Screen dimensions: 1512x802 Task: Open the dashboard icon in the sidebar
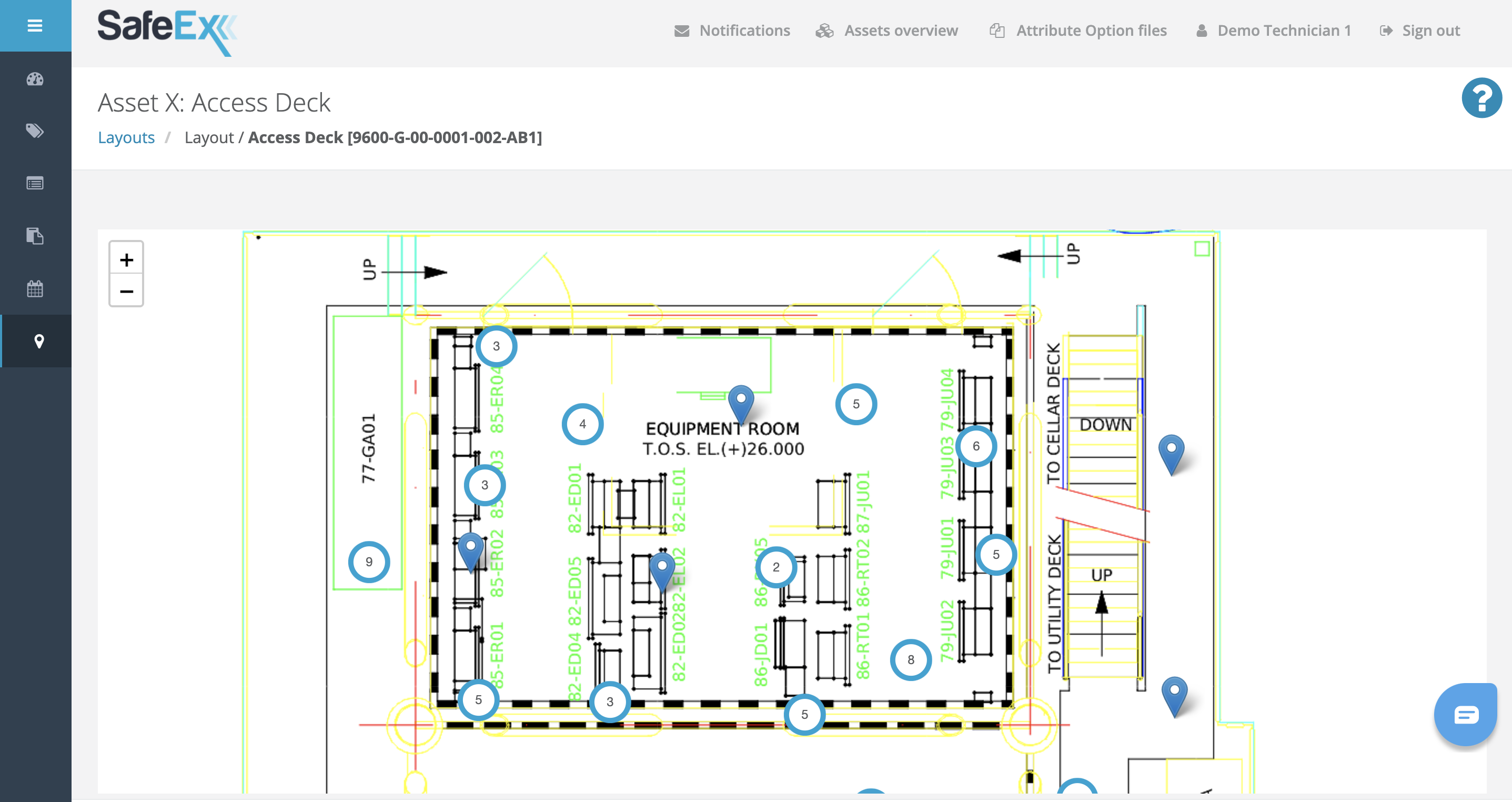point(35,78)
